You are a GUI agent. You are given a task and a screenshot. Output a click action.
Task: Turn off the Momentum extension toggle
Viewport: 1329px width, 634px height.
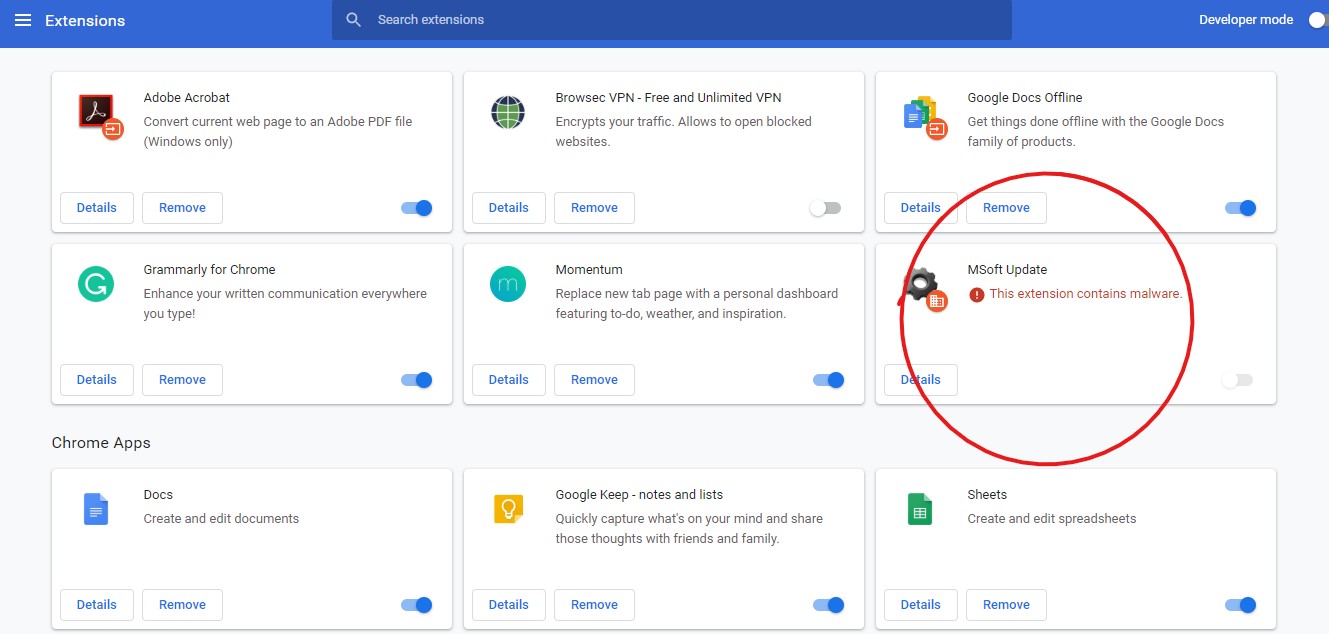pos(829,380)
